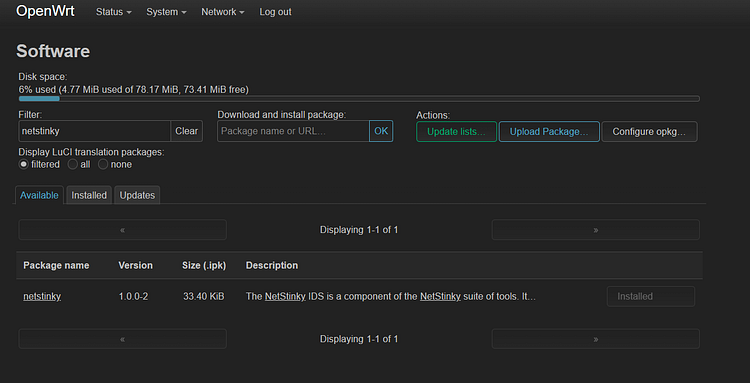750x383 pixels.
Task: Click the Description column header
Action: click(x=272, y=265)
